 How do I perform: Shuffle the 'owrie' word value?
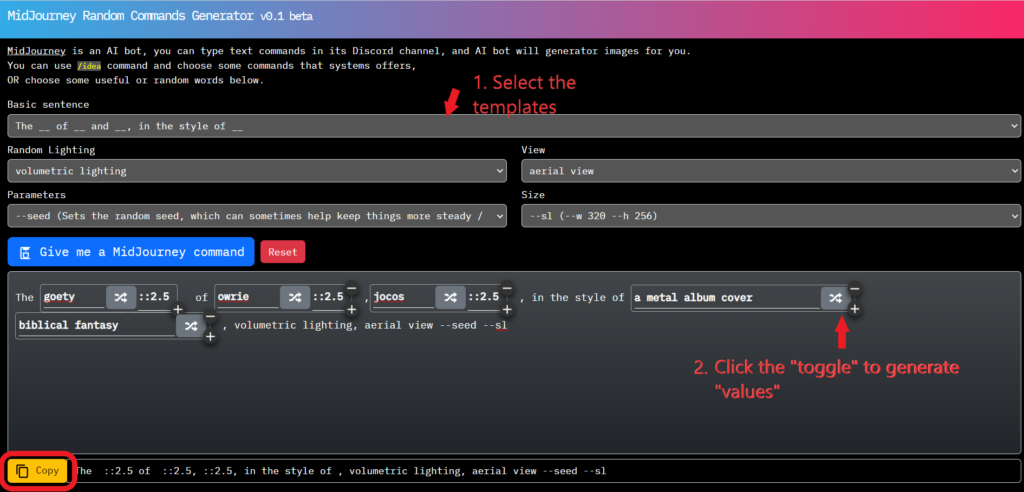295,297
